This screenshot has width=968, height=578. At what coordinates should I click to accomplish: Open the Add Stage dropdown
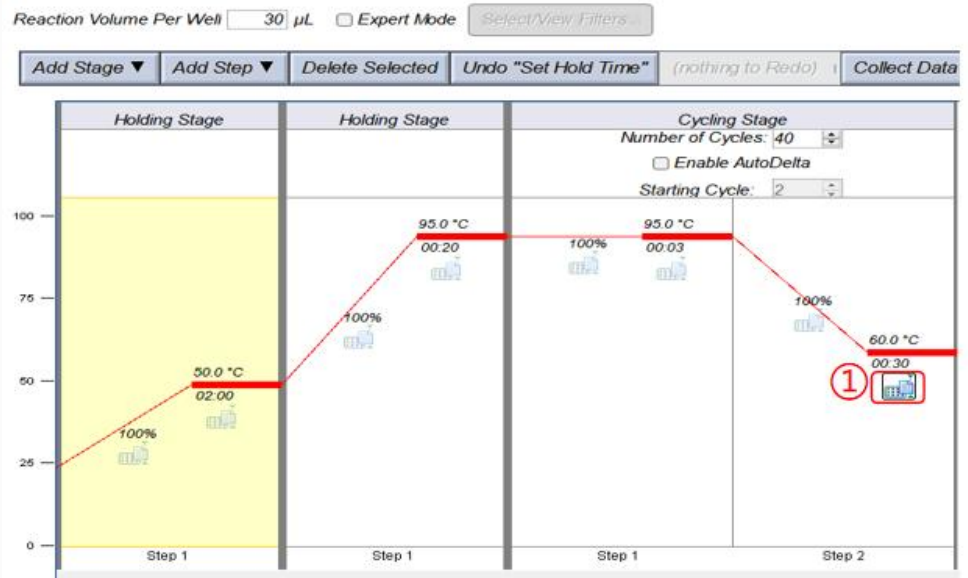pos(88,68)
